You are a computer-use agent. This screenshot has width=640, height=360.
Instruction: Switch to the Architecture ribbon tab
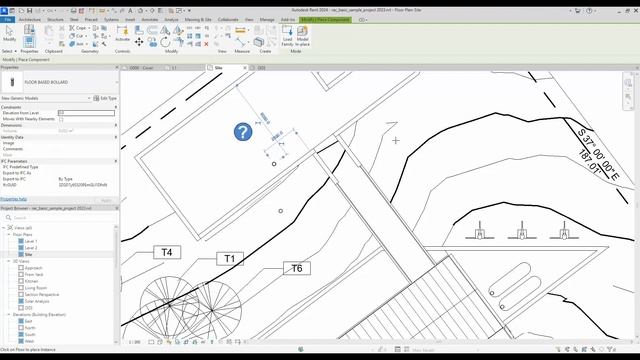click(x=30, y=20)
